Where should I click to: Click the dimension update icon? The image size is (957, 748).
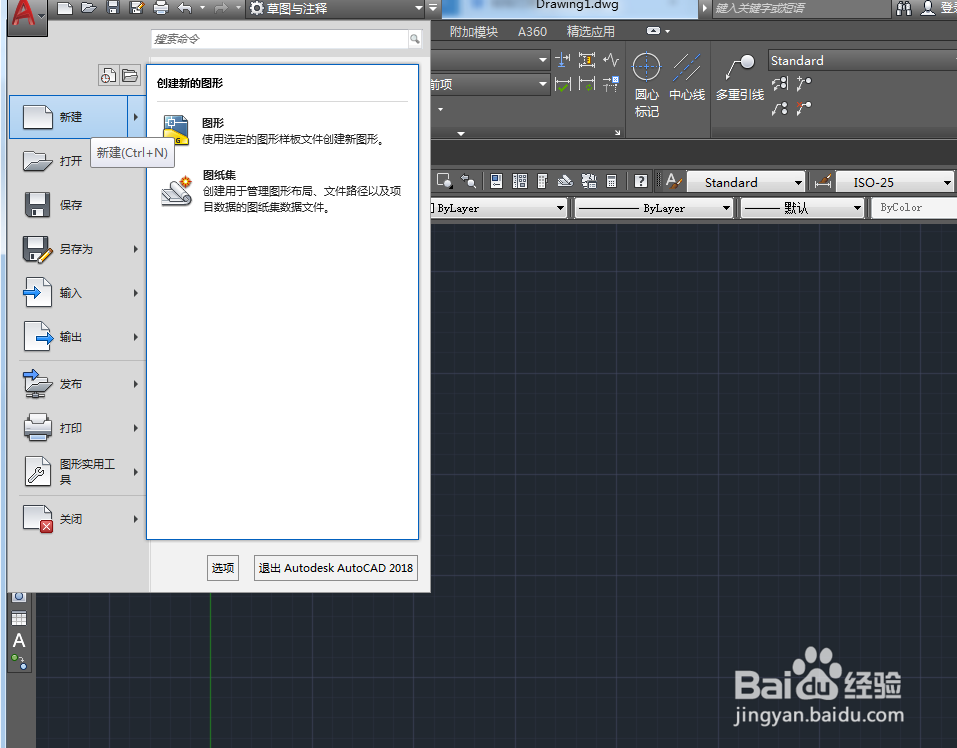[x=587, y=84]
